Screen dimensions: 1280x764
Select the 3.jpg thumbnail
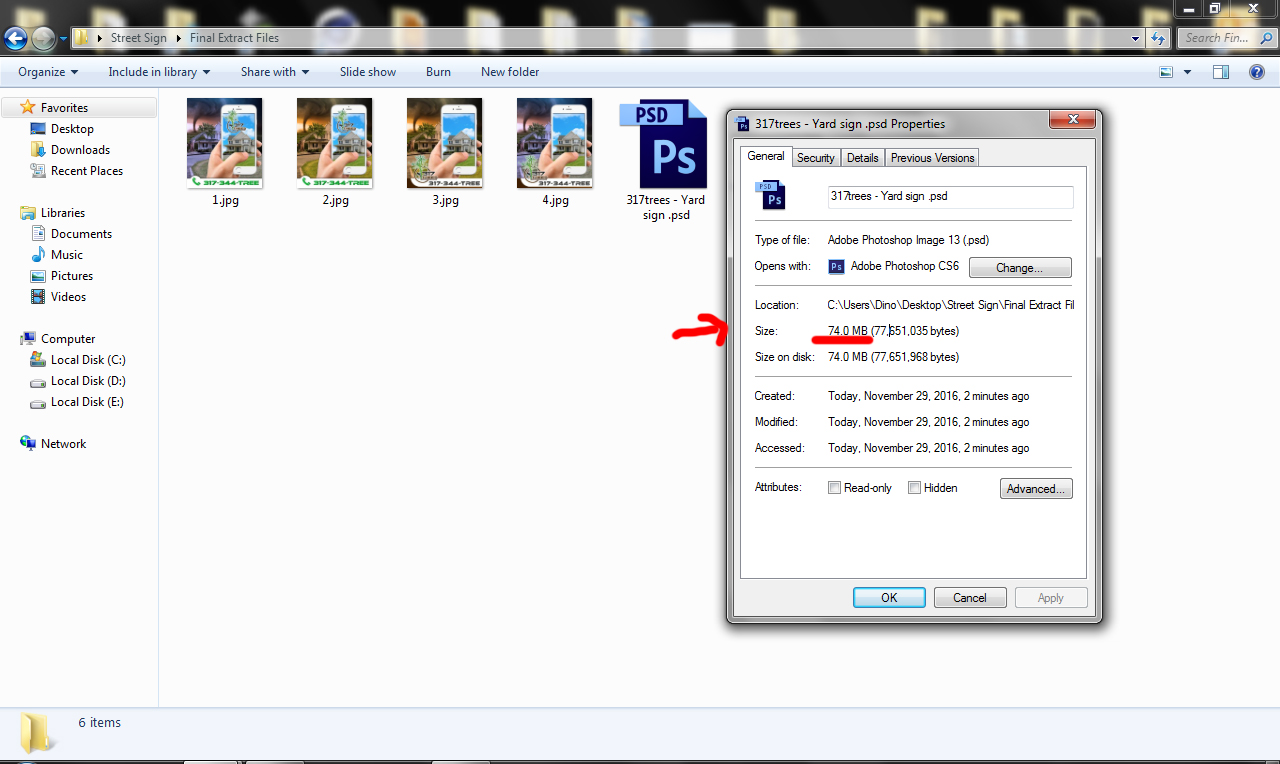click(x=445, y=143)
